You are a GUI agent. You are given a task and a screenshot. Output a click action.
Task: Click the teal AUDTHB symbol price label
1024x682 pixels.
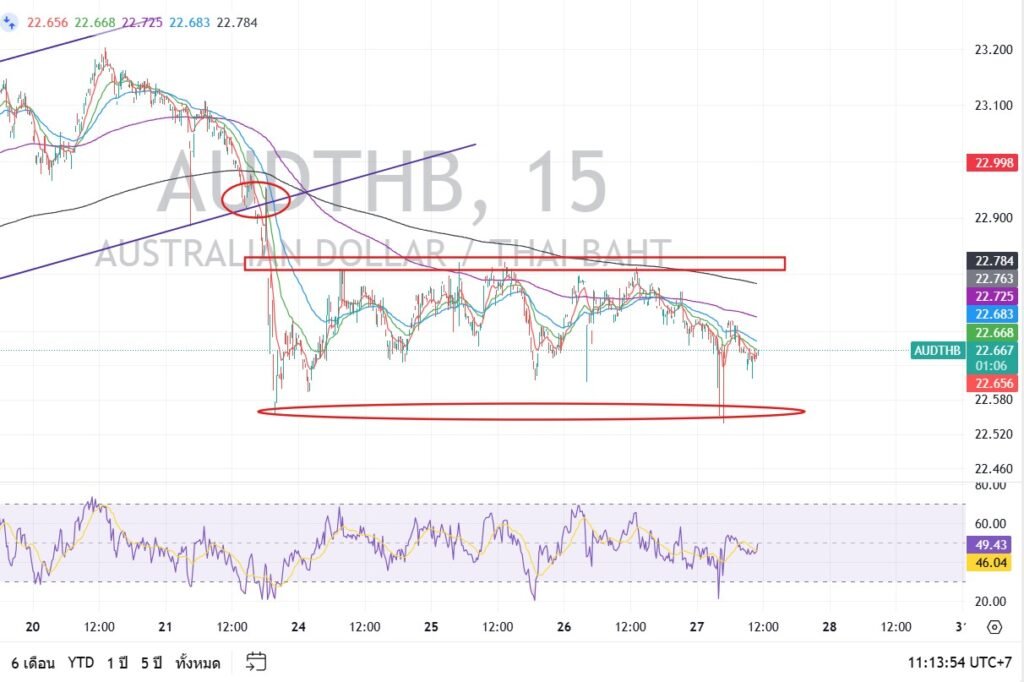point(937,350)
